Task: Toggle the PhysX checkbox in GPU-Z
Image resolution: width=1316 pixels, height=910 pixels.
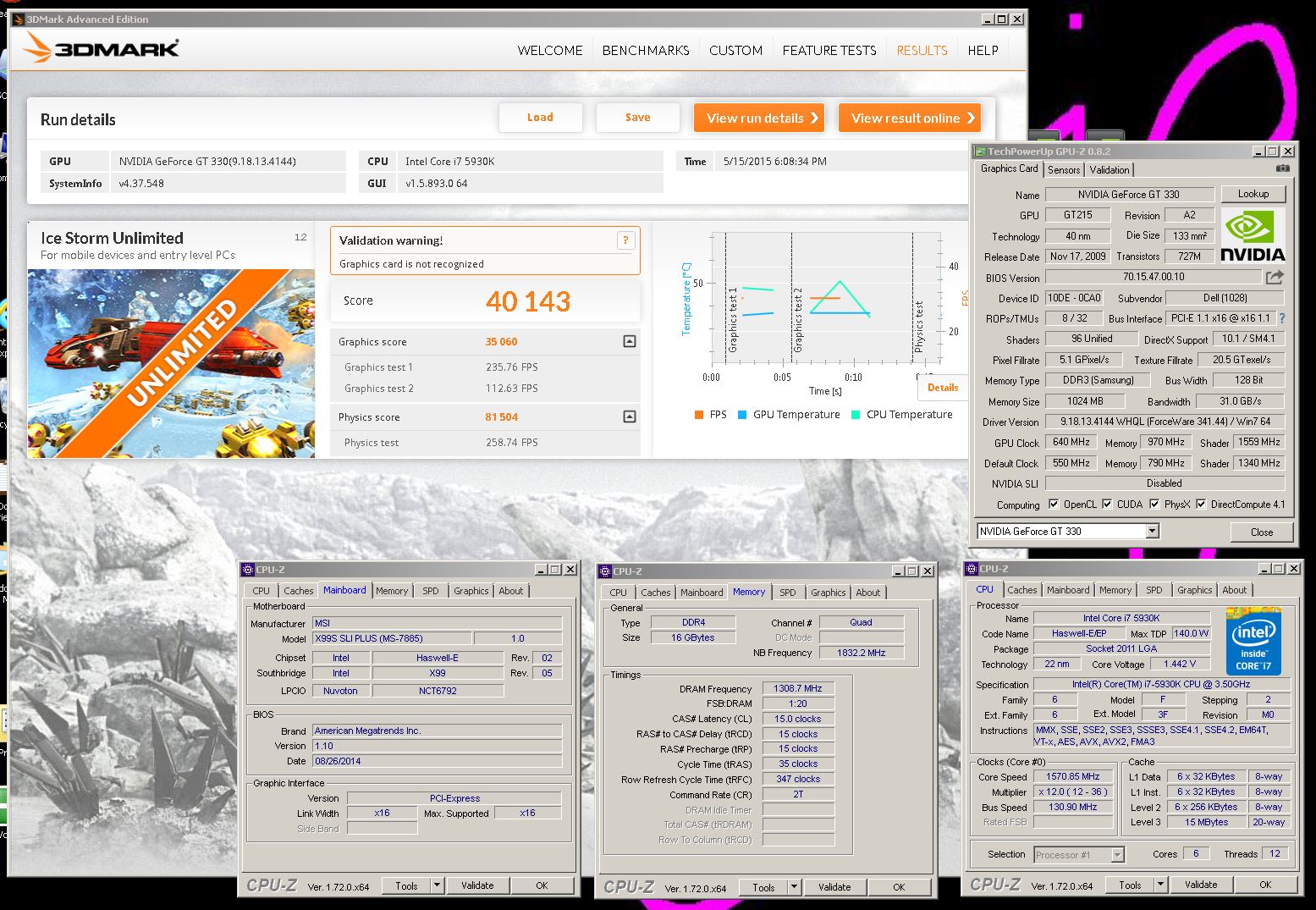Action: pos(1154,504)
